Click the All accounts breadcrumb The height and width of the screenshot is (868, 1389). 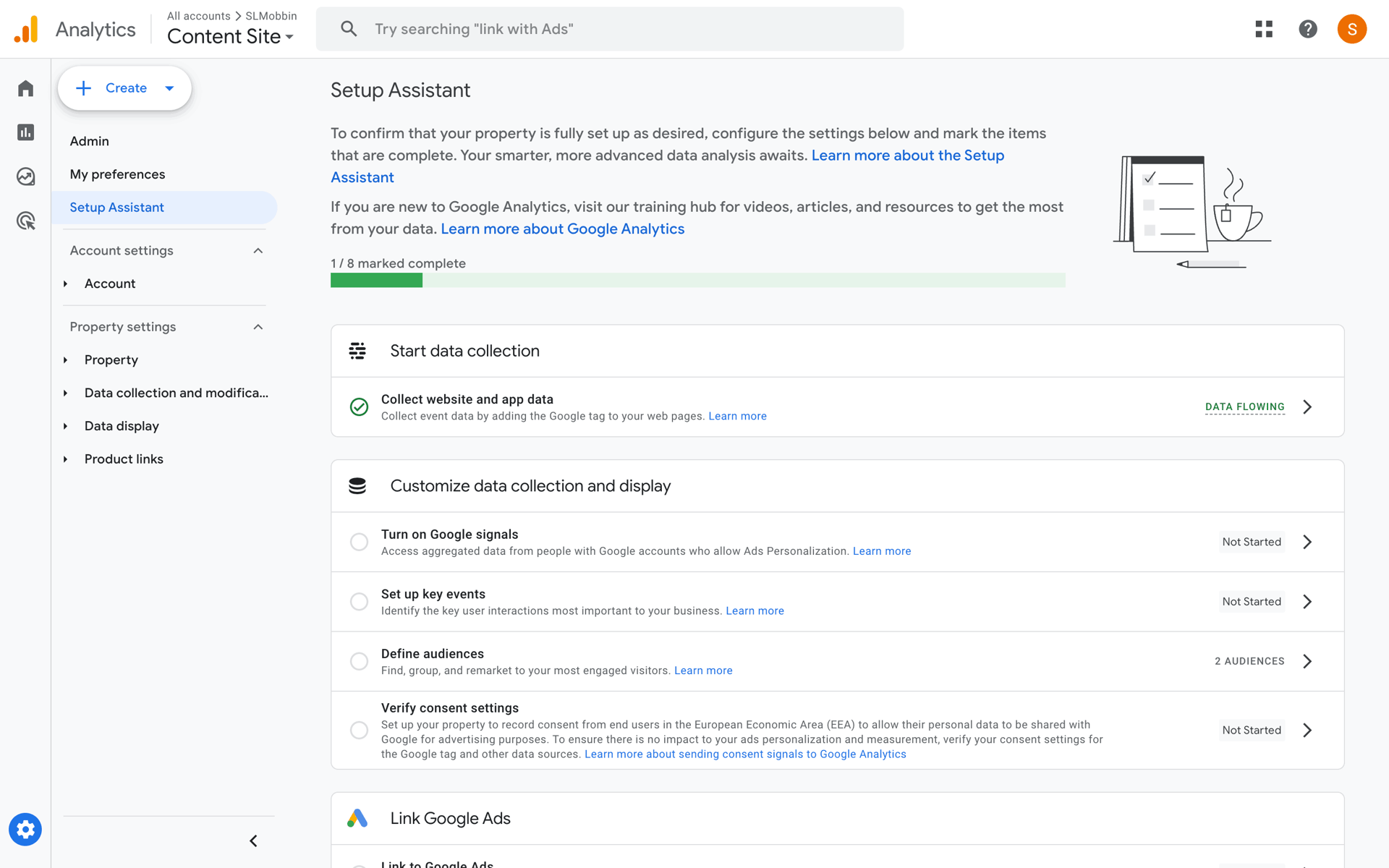pos(198,16)
